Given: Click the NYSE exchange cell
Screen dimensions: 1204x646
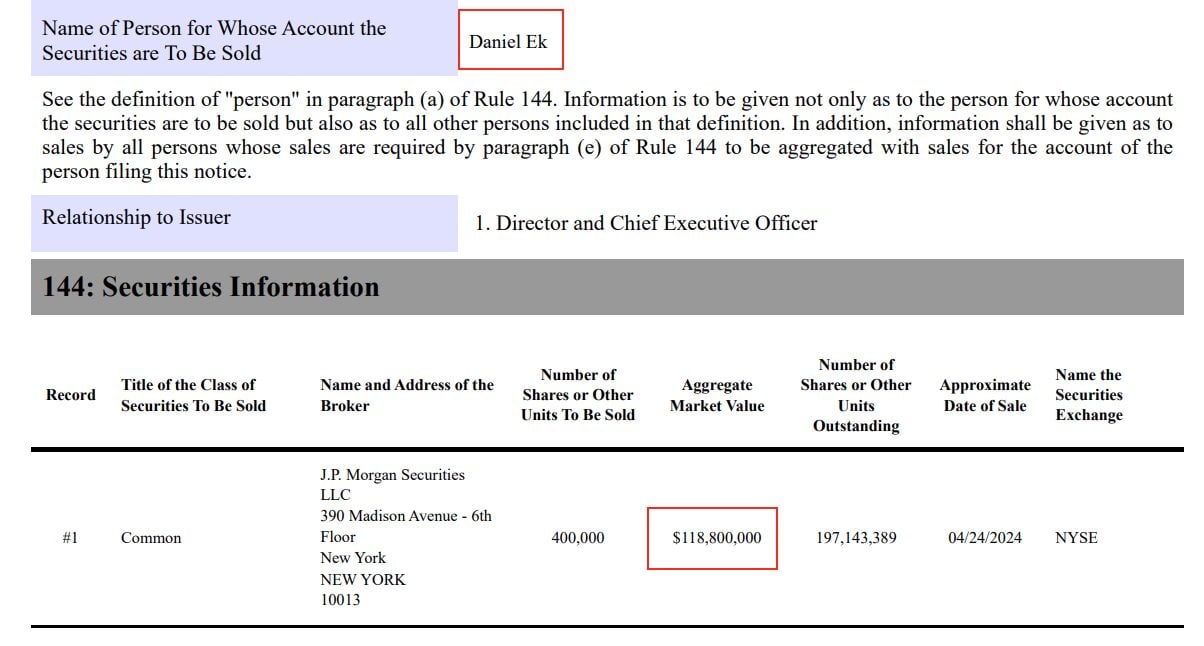Looking at the screenshot, I should 1075,538.
